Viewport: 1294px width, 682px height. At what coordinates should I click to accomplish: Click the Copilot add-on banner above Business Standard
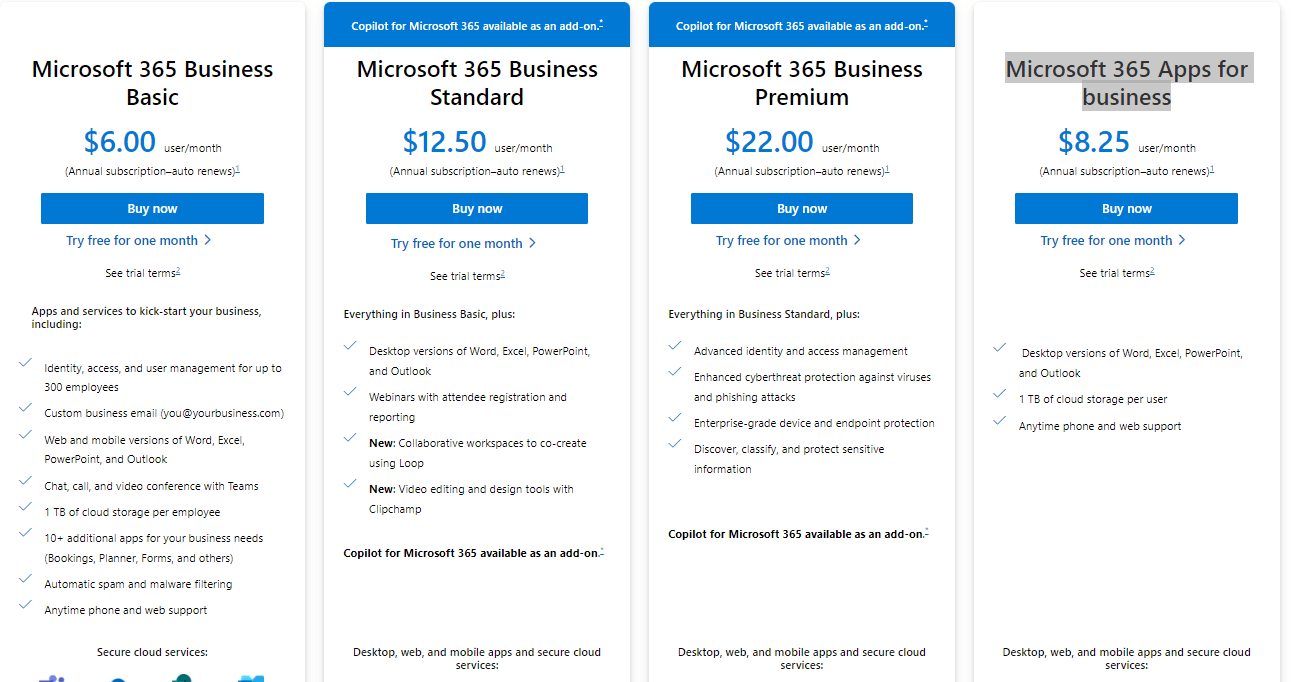pos(477,25)
